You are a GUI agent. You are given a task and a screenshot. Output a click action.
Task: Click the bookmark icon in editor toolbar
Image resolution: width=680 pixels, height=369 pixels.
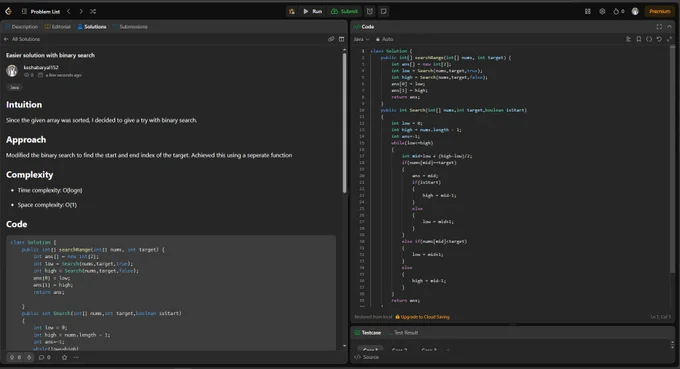coord(638,39)
